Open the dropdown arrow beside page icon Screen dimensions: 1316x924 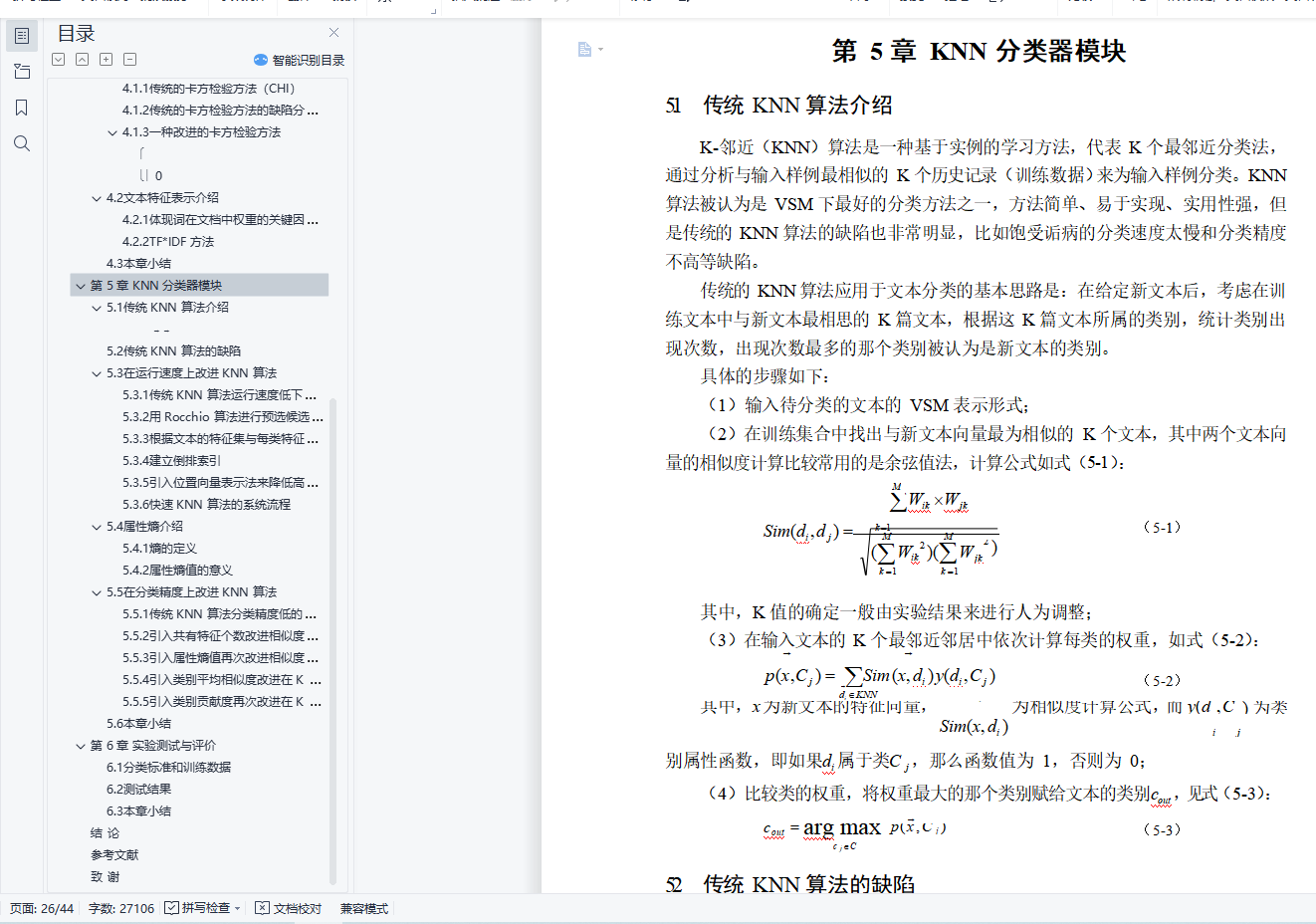[600, 50]
